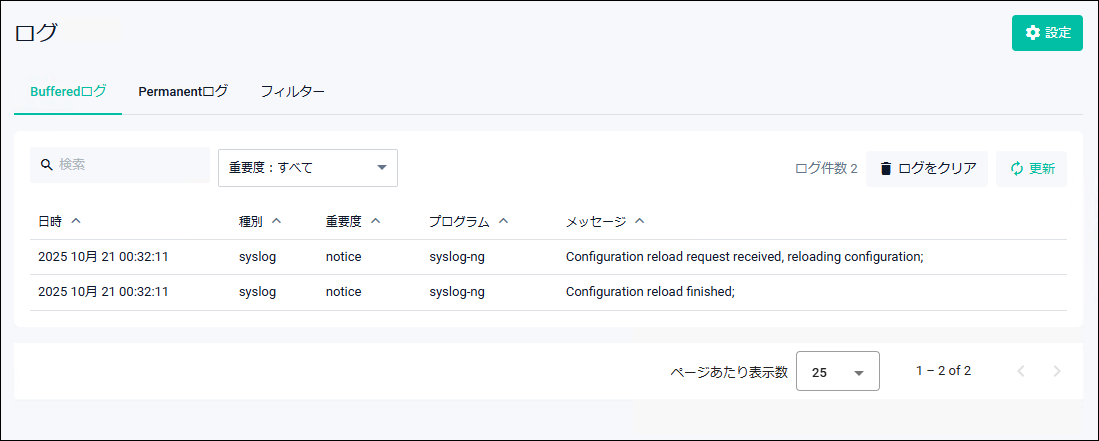Viewport: 1099px width, 441px height.
Task: Switch to the Permanentログ tab
Action: pos(183,92)
